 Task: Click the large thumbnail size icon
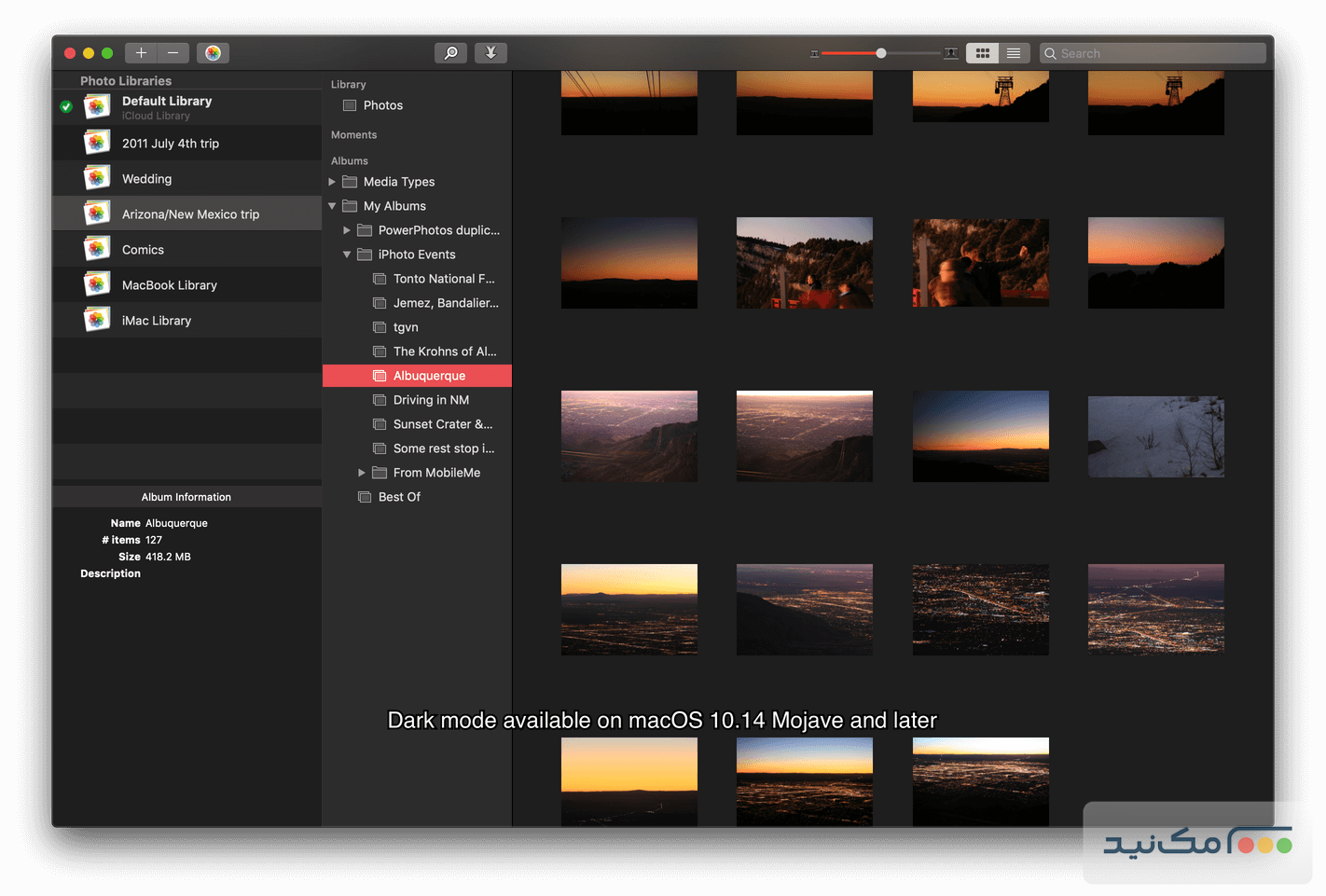pyautogui.click(x=950, y=53)
